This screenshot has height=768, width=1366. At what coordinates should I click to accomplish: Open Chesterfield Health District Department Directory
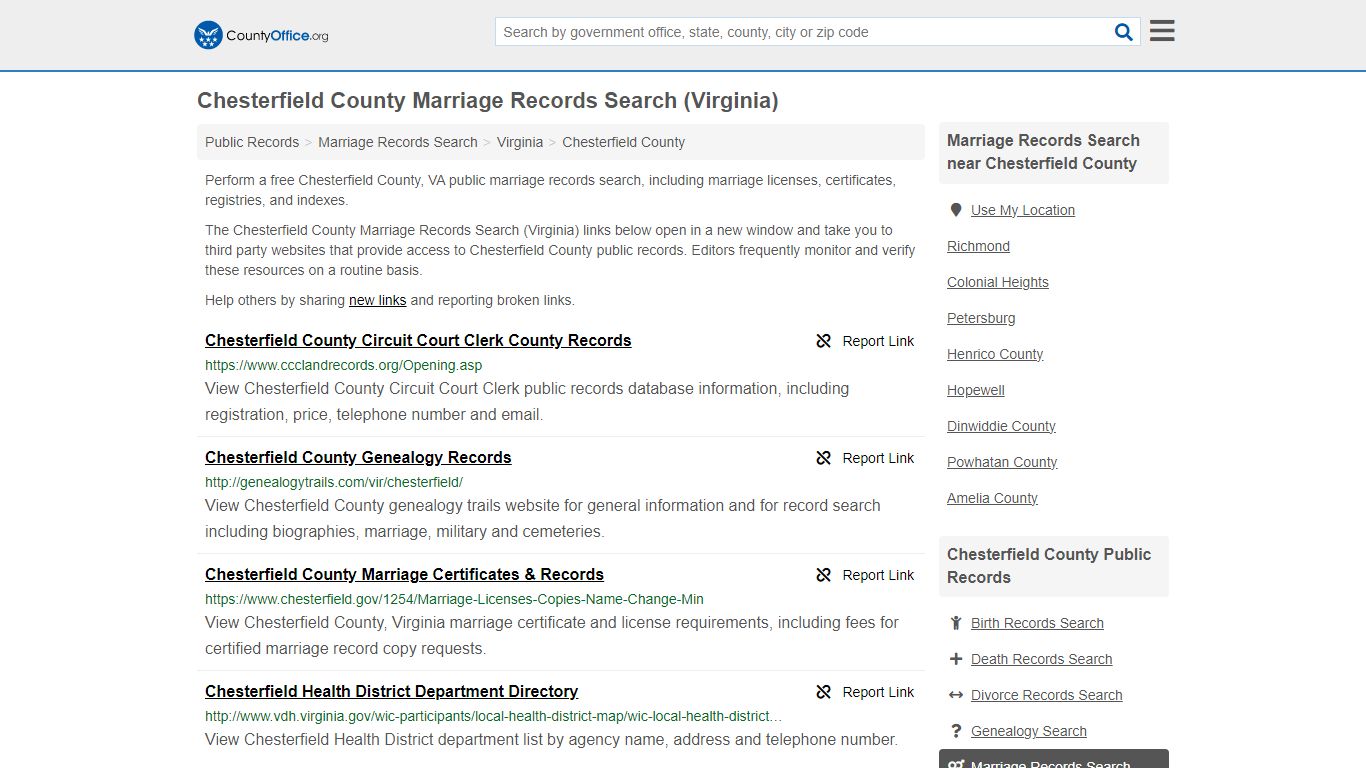[391, 691]
